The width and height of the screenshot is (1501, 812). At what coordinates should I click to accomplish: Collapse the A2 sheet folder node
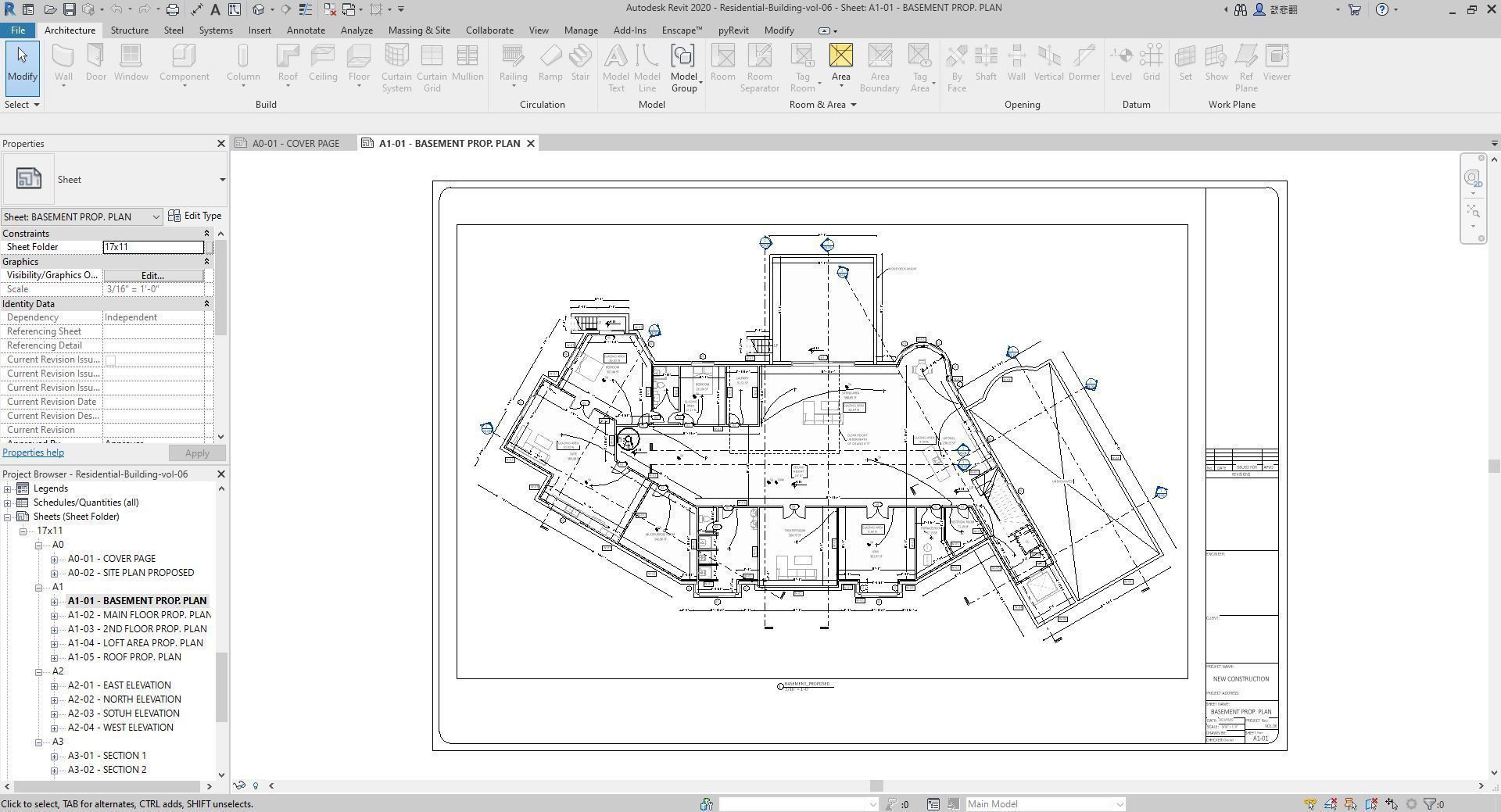[38, 672]
